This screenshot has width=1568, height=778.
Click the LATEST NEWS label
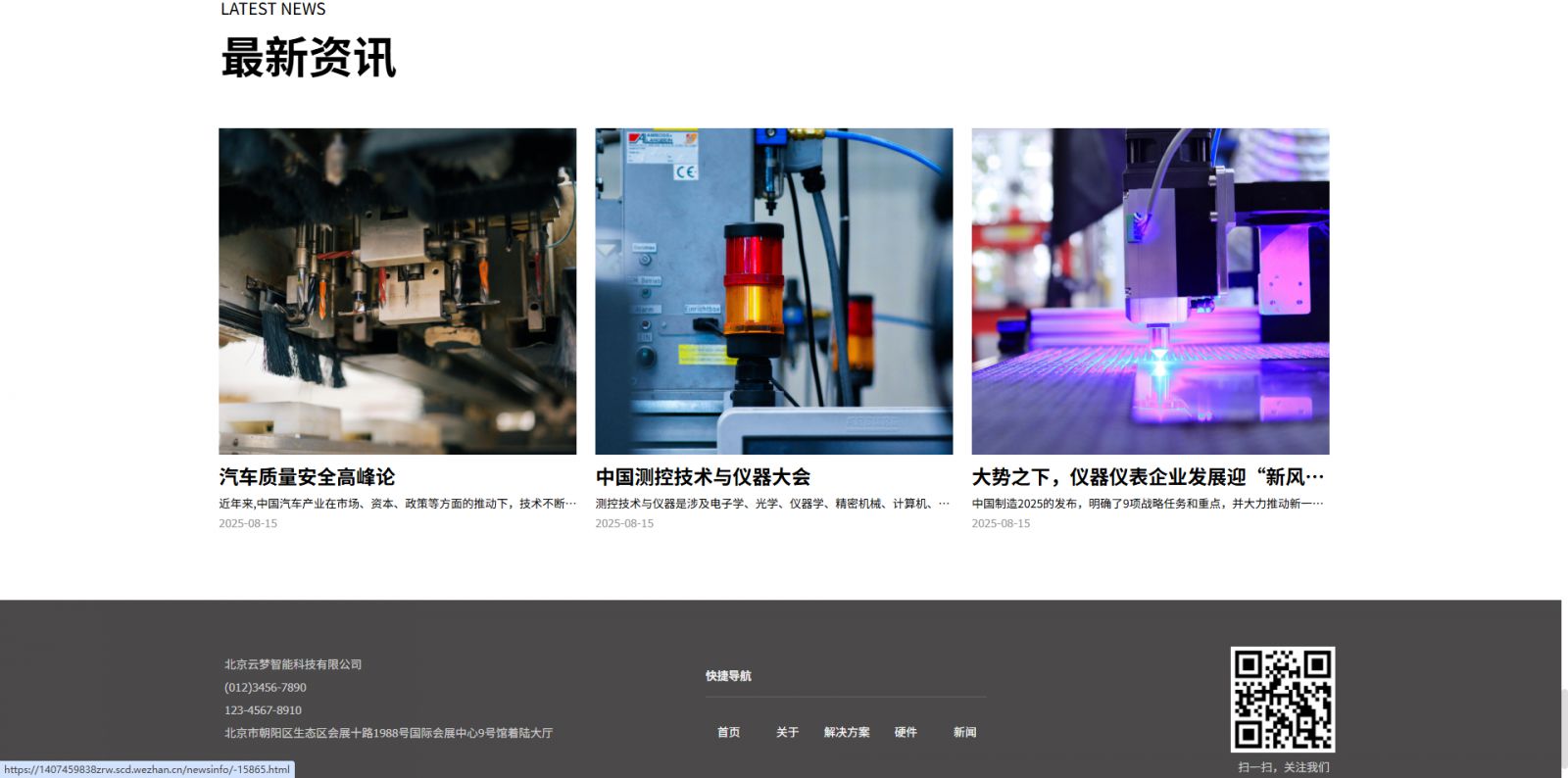pos(272,9)
